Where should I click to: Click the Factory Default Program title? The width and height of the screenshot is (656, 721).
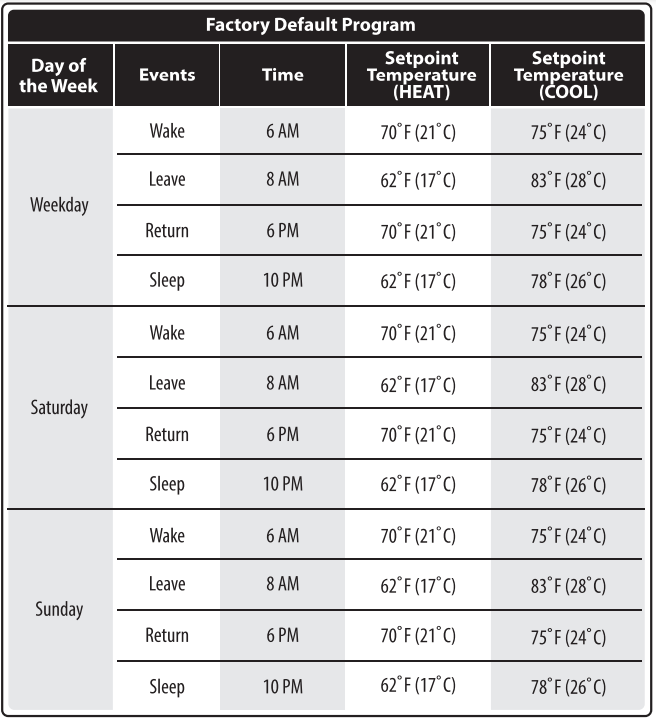310,25
